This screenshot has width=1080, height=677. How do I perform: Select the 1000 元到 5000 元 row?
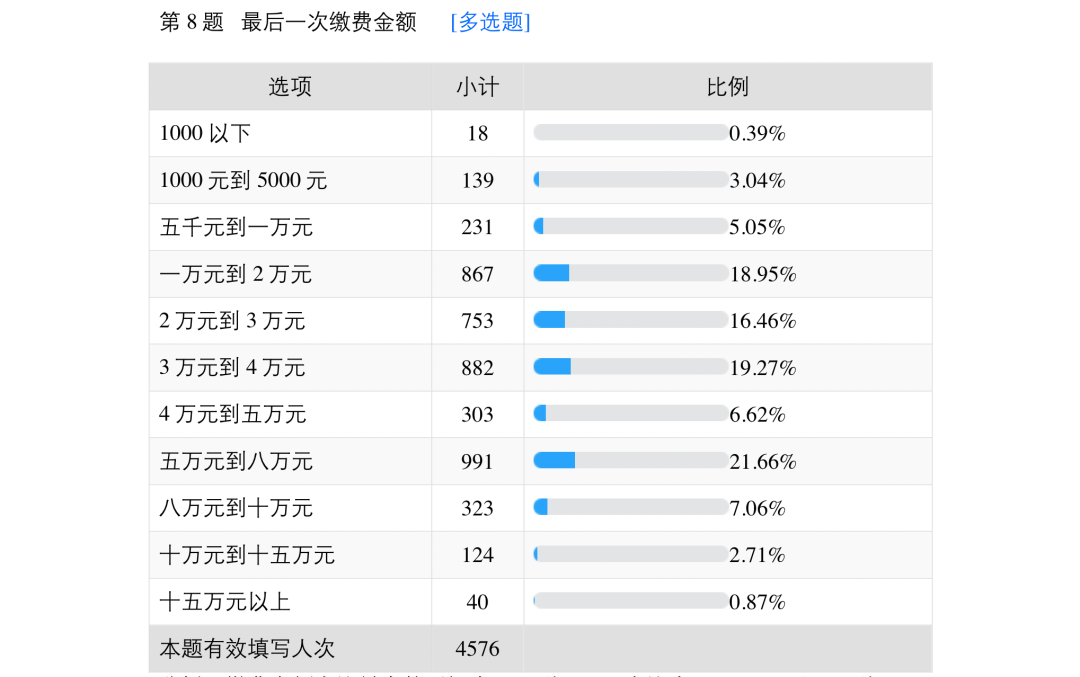540,180
